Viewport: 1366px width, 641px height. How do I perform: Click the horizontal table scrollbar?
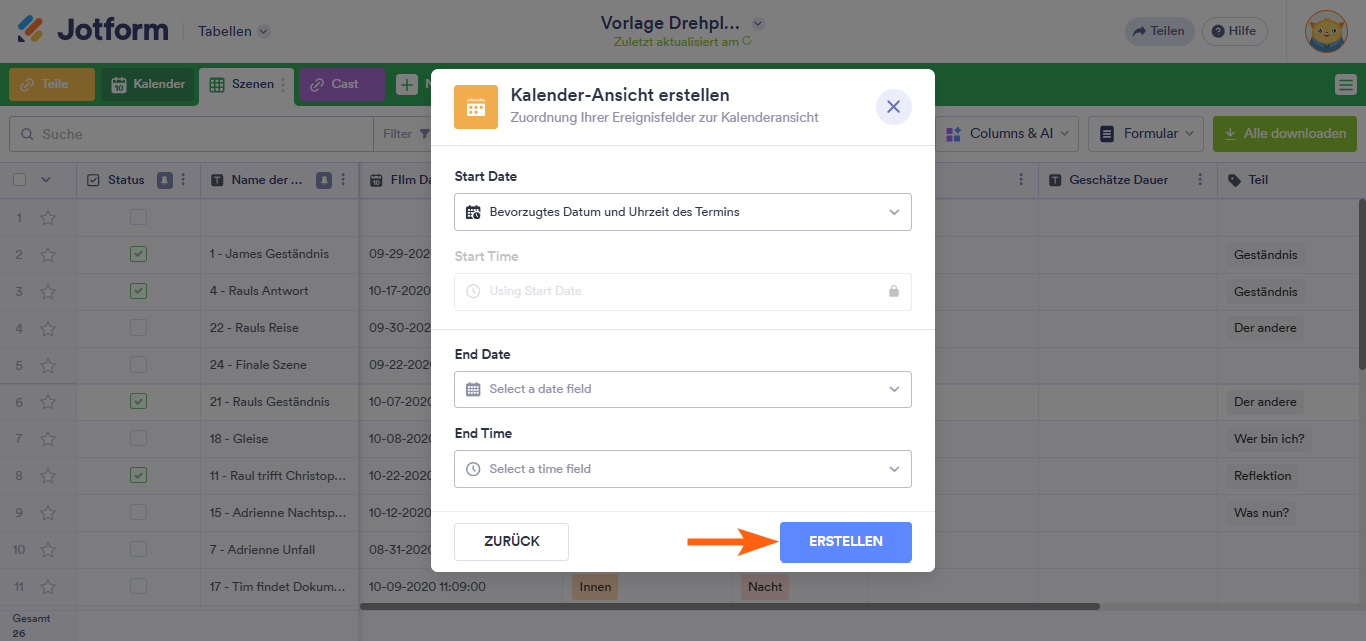tap(730, 606)
